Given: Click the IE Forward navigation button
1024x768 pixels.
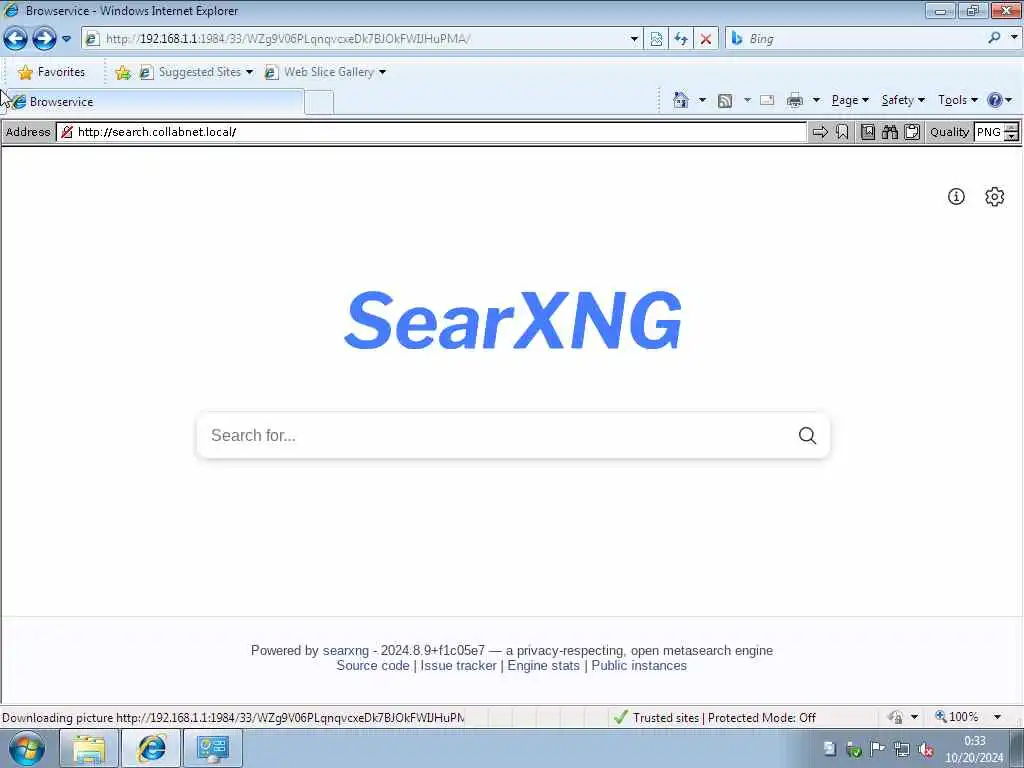Looking at the screenshot, I should click(x=44, y=39).
